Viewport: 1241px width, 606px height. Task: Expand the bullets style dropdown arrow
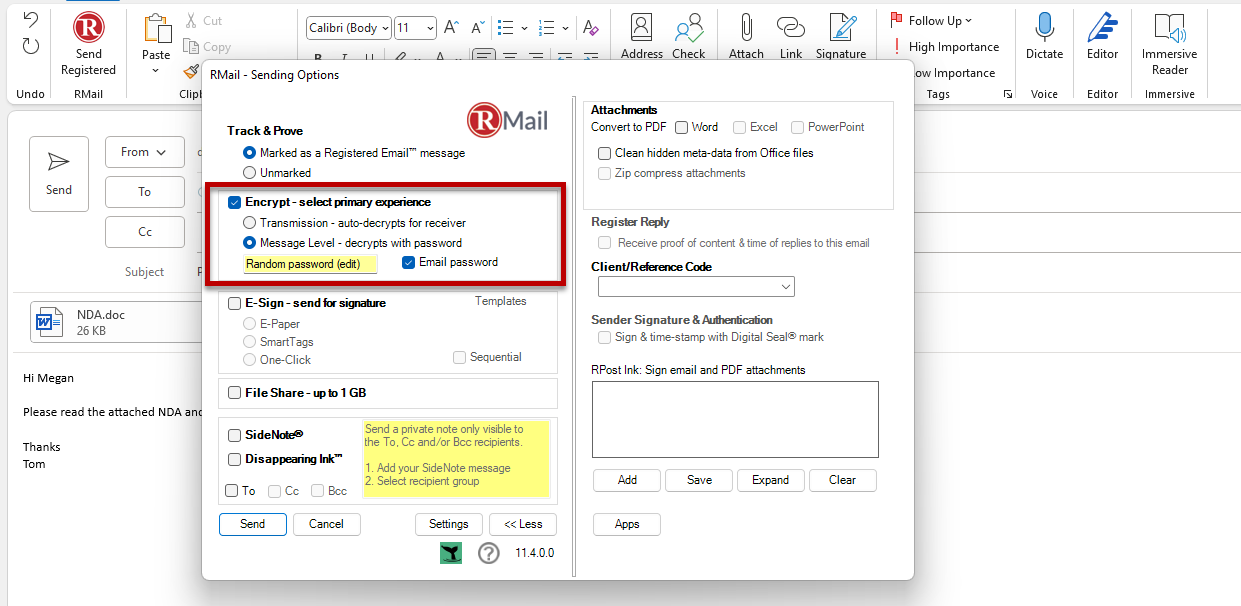(x=525, y=28)
